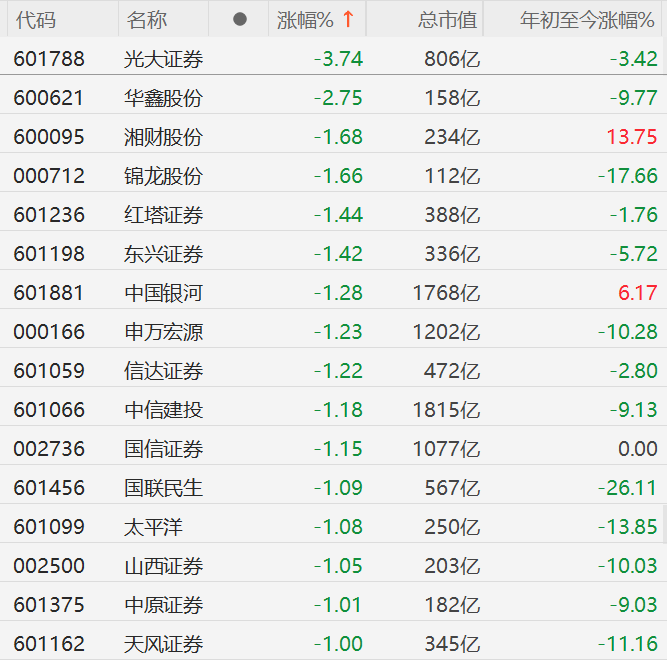Screen dimensions: 667x660
Task: Select stock code 601456
Action: [49, 488]
